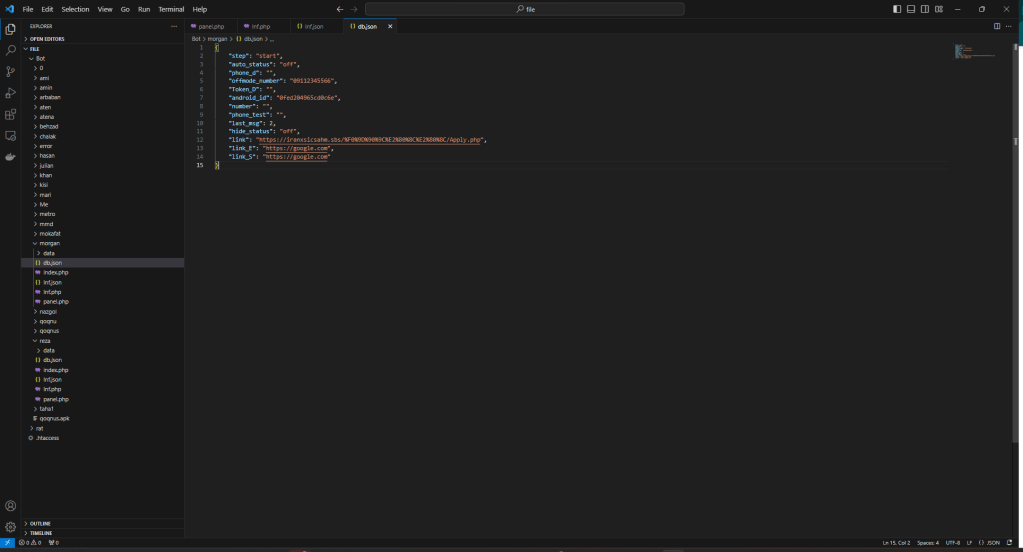Open the Source Control view
The image size is (1023, 552).
10,71
